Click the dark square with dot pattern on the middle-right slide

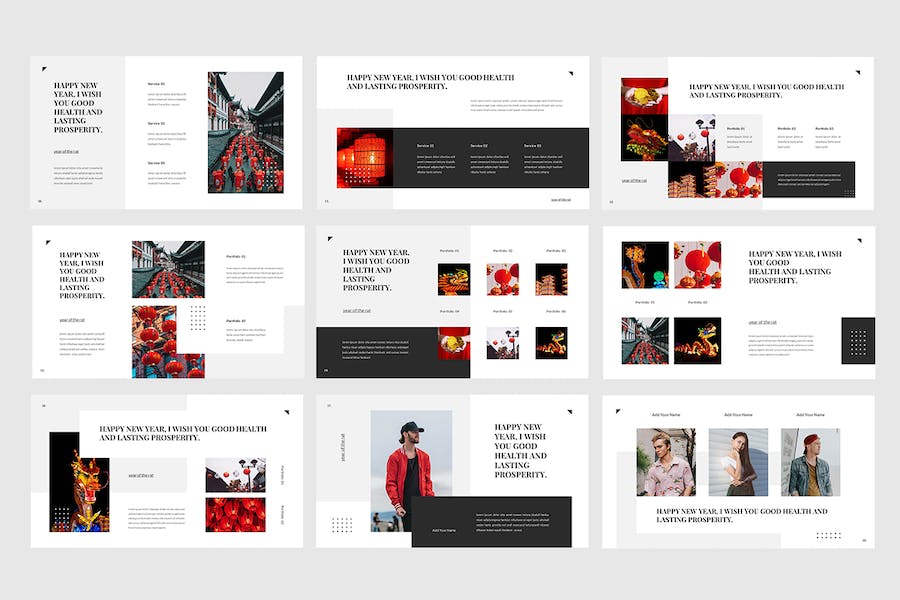click(x=858, y=340)
